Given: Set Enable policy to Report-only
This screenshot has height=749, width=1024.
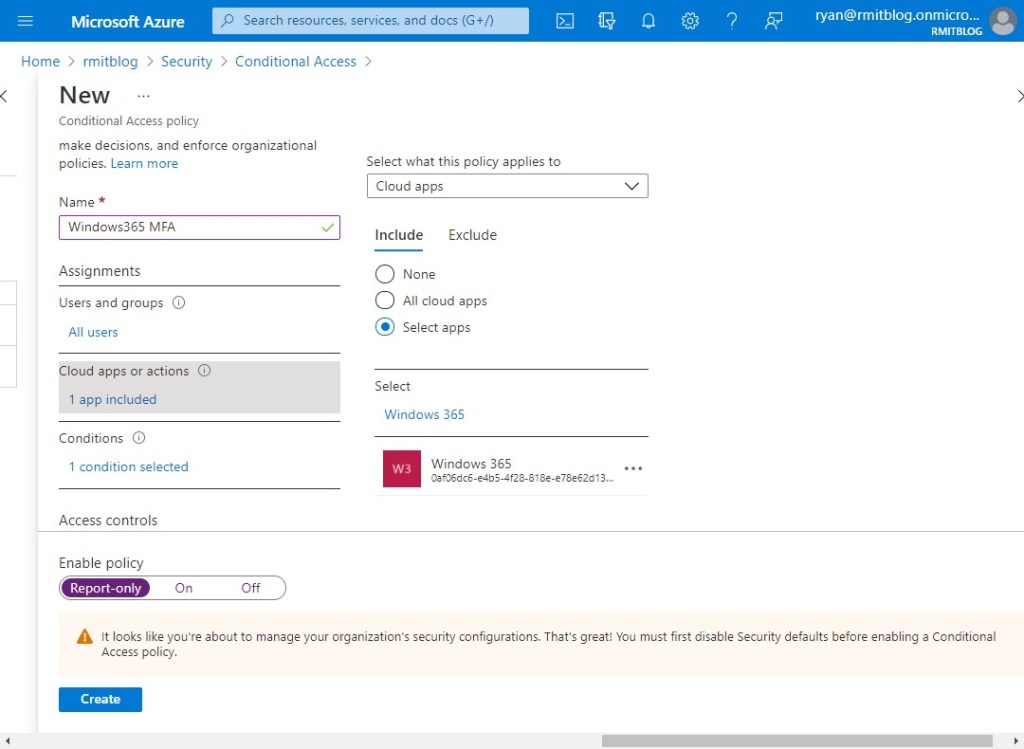Looking at the screenshot, I should click(106, 588).
